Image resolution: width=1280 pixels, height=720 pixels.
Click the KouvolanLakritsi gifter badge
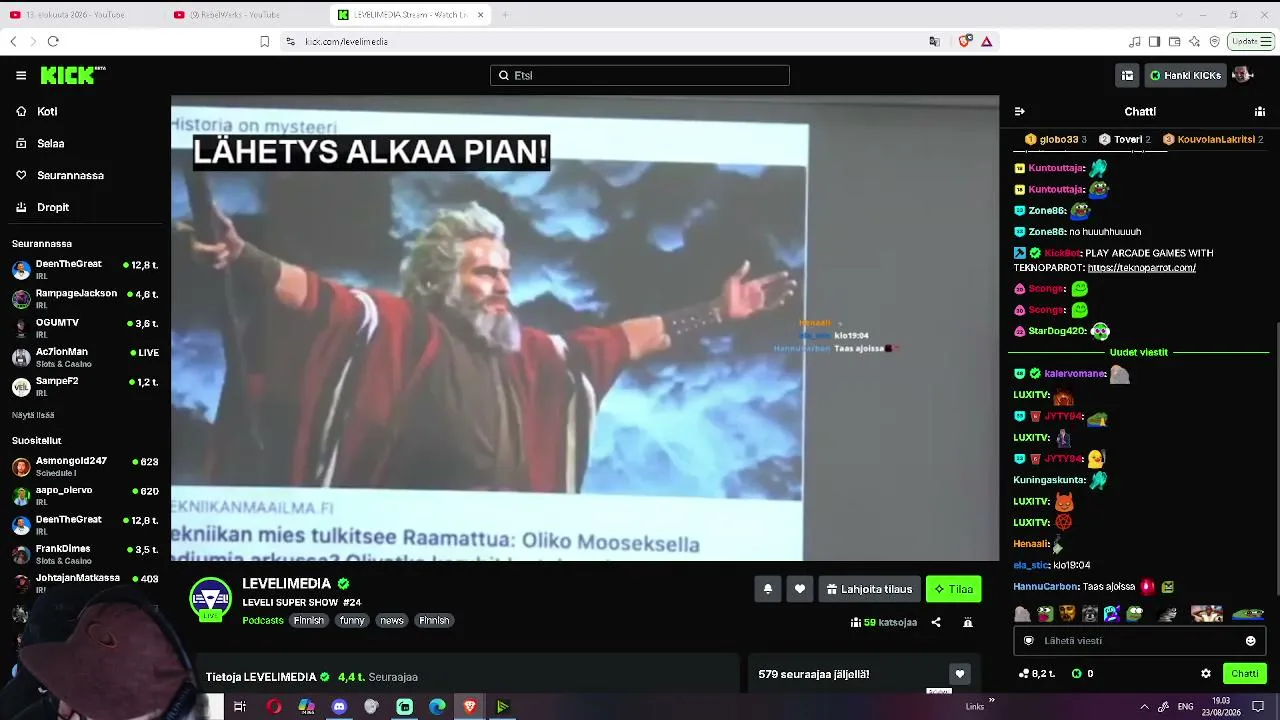tap(1213, 139)
